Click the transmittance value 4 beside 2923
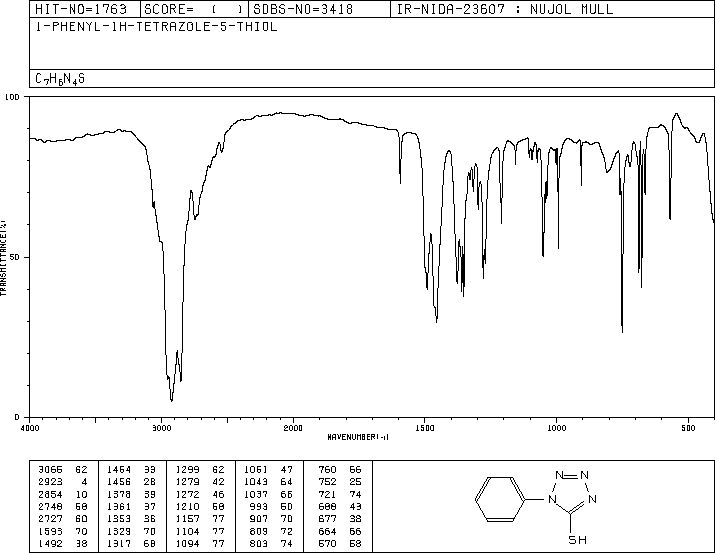The image size is (715, 553). (84, 481)
